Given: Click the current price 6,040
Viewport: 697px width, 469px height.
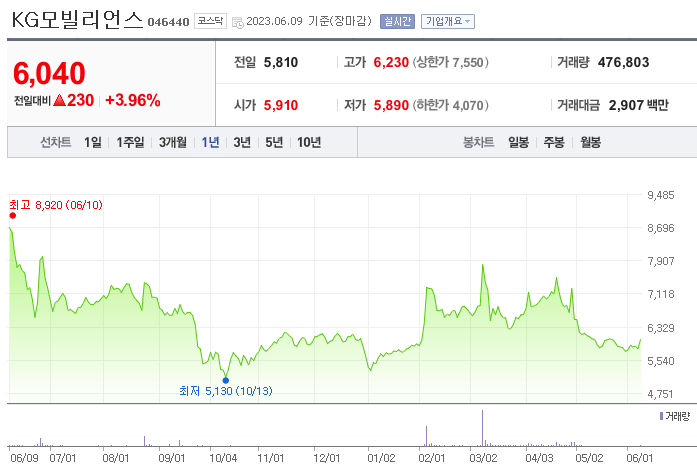Looking at the screenshot, I should coord(49,73).
